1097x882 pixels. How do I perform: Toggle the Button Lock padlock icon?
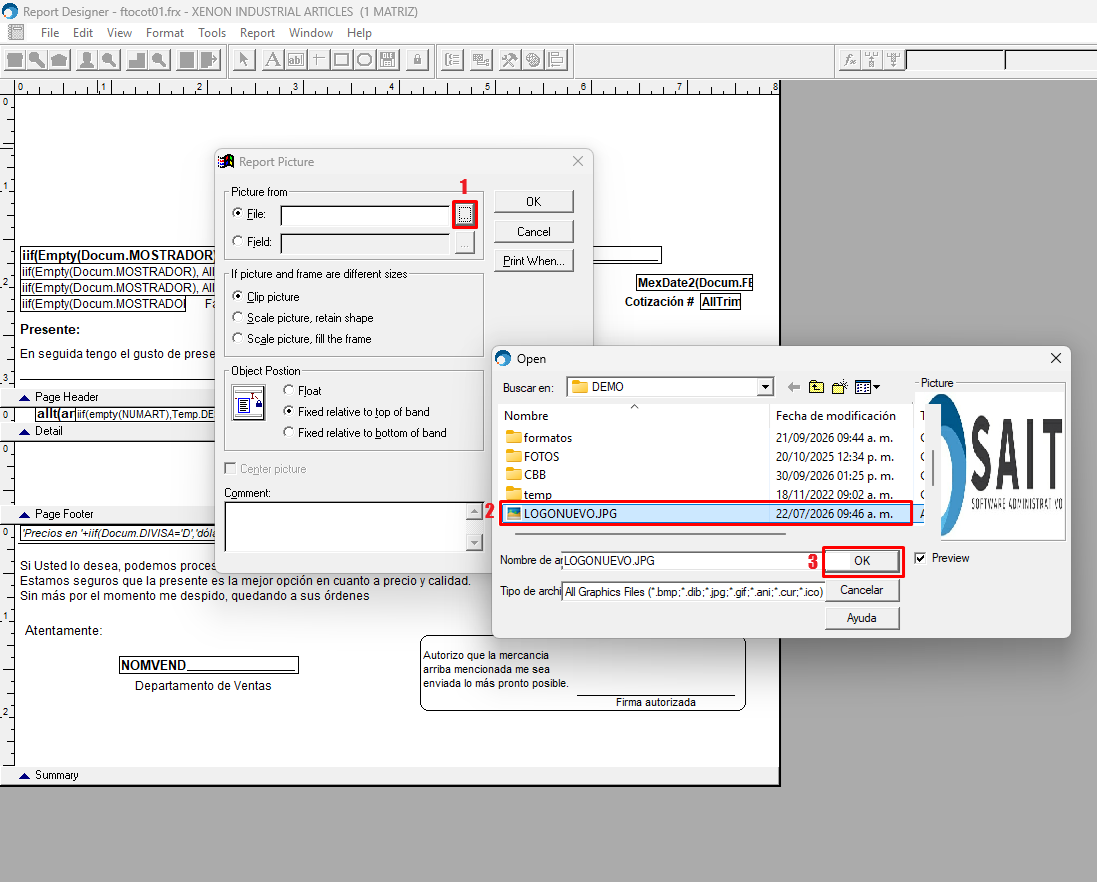[418, 60]
